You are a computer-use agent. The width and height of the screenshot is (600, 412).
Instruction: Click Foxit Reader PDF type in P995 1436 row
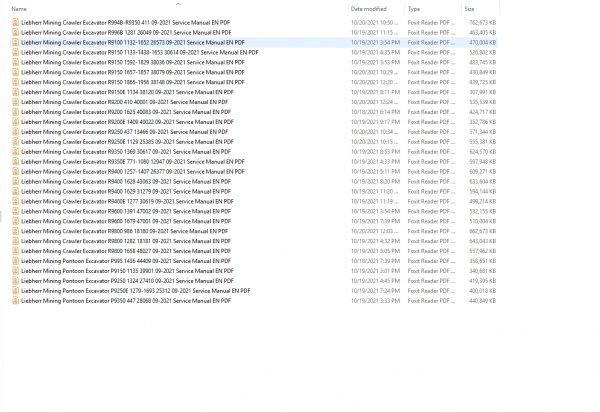(431, 261)
